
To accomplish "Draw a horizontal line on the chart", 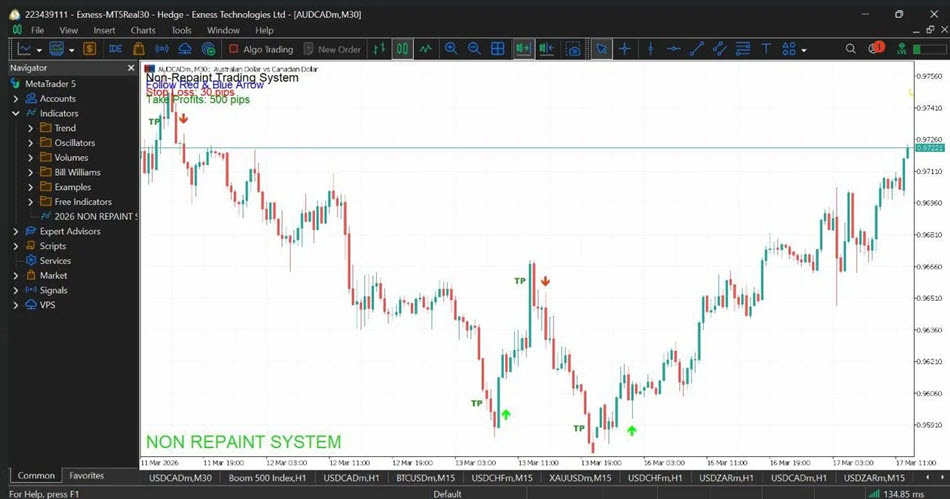I will 673,49.
